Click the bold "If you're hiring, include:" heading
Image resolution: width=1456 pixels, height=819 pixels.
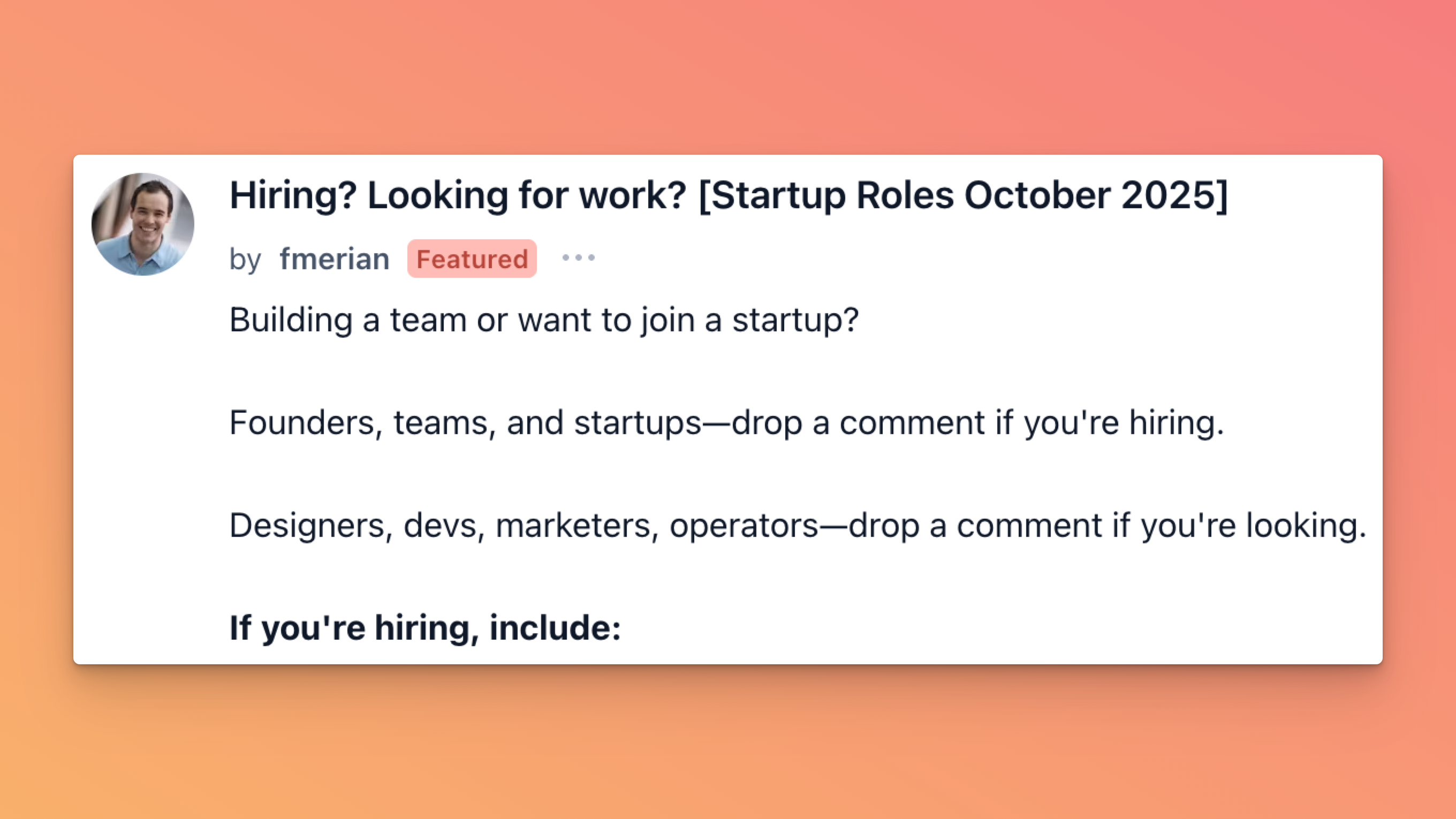coord(425,628)
